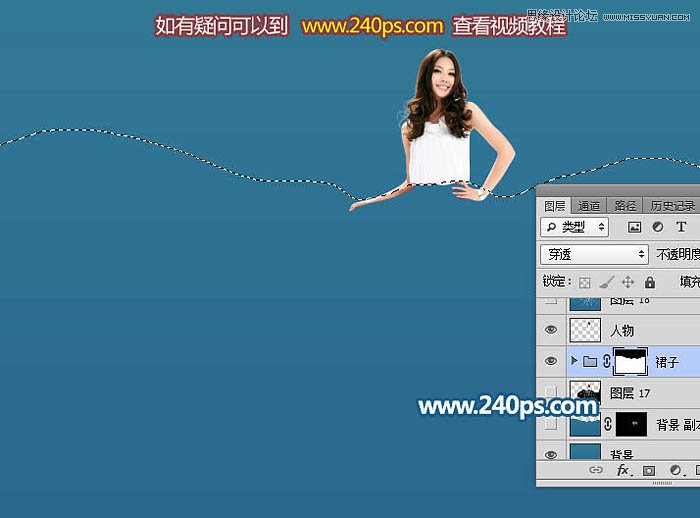Click the pixel layer filter icon
The width and height of the screenshot is (700, 518).
(634, 228)
